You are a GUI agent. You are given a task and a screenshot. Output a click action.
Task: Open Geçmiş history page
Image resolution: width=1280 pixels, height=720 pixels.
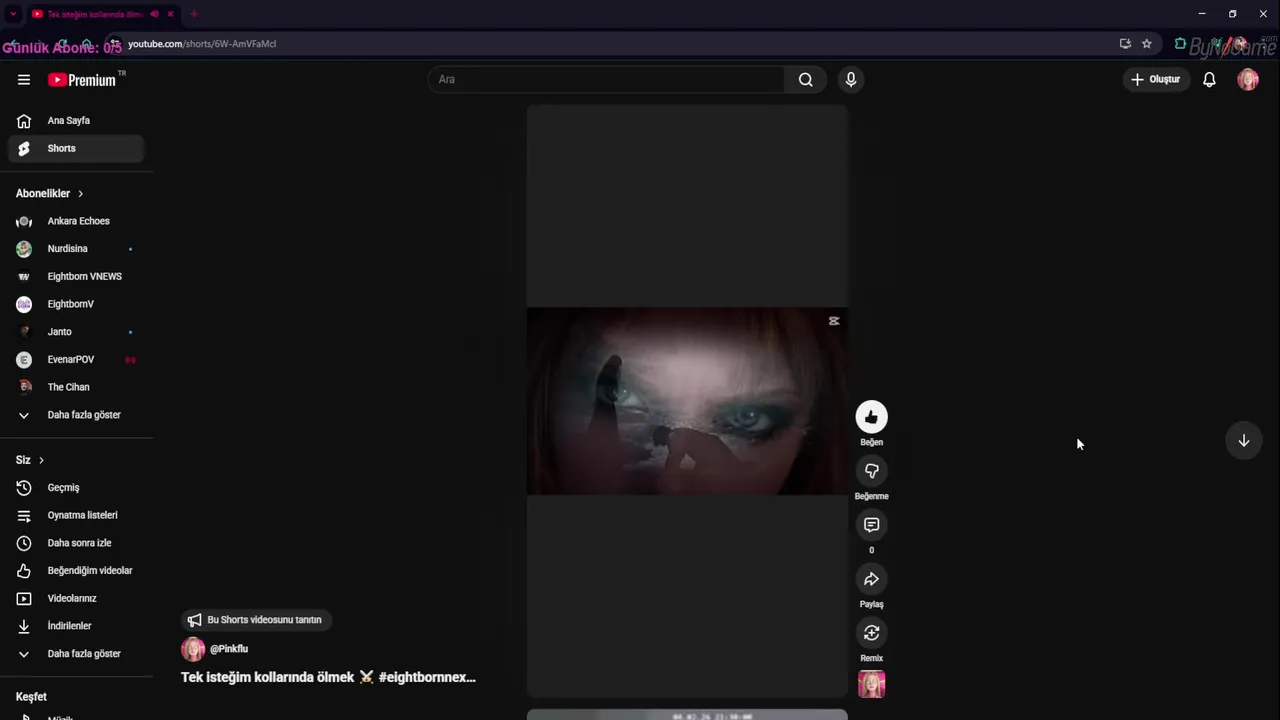coord(76,488)
